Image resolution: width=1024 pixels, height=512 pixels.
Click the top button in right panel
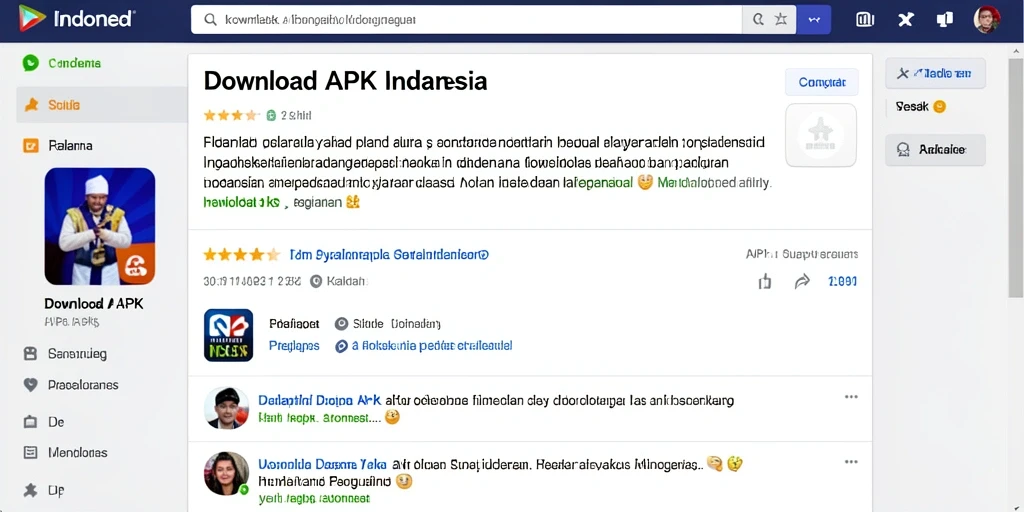coord(935,73)
